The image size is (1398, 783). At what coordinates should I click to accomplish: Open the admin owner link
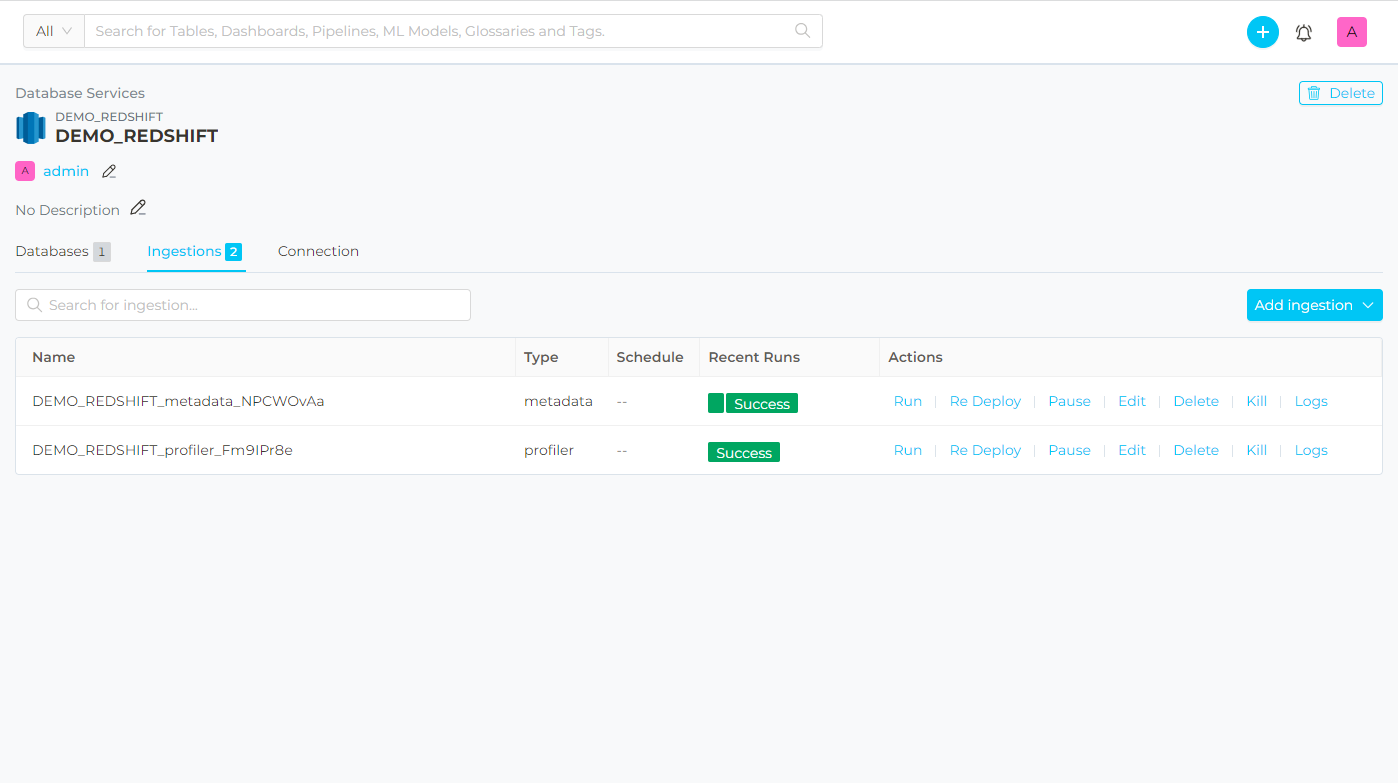pyautogui.click(x=66, y=171)
